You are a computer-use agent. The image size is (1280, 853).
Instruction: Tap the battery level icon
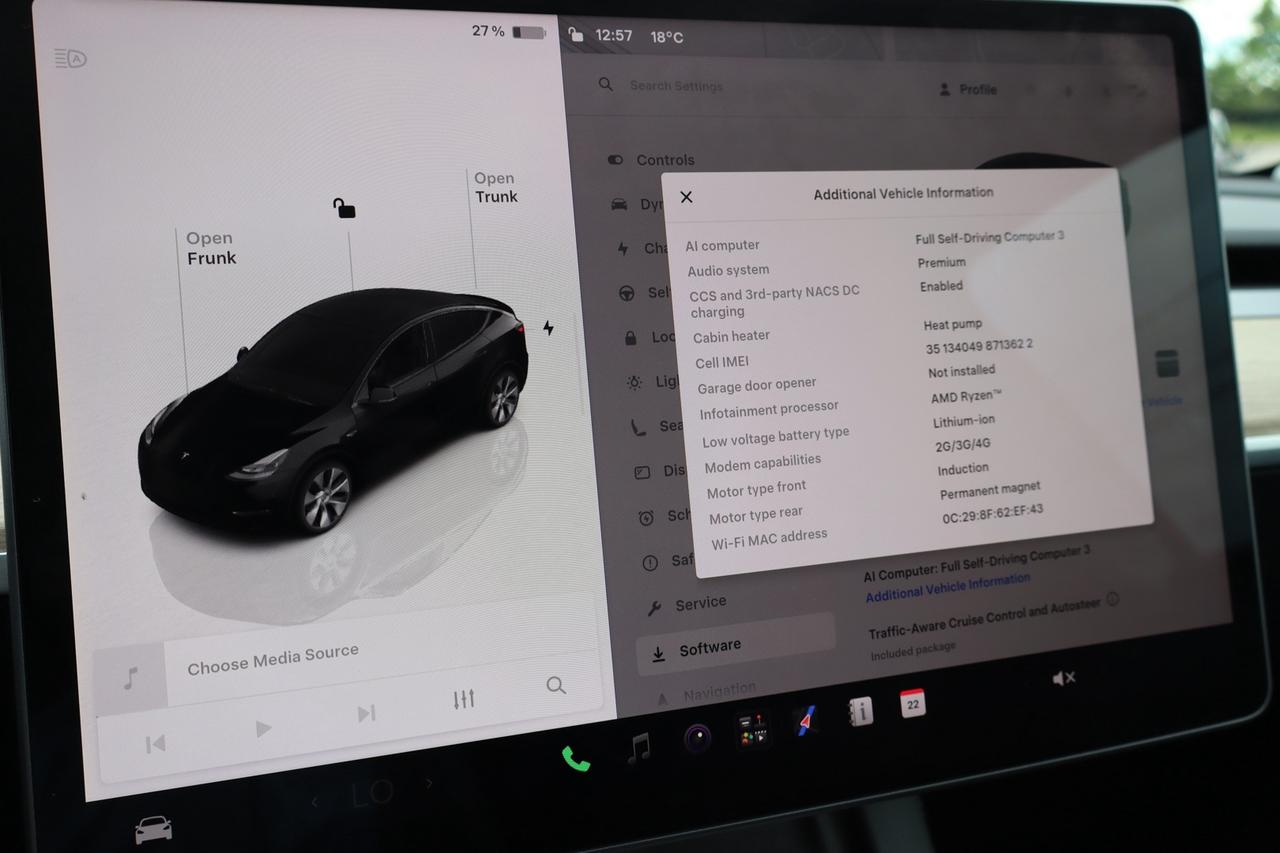(529, 33)
